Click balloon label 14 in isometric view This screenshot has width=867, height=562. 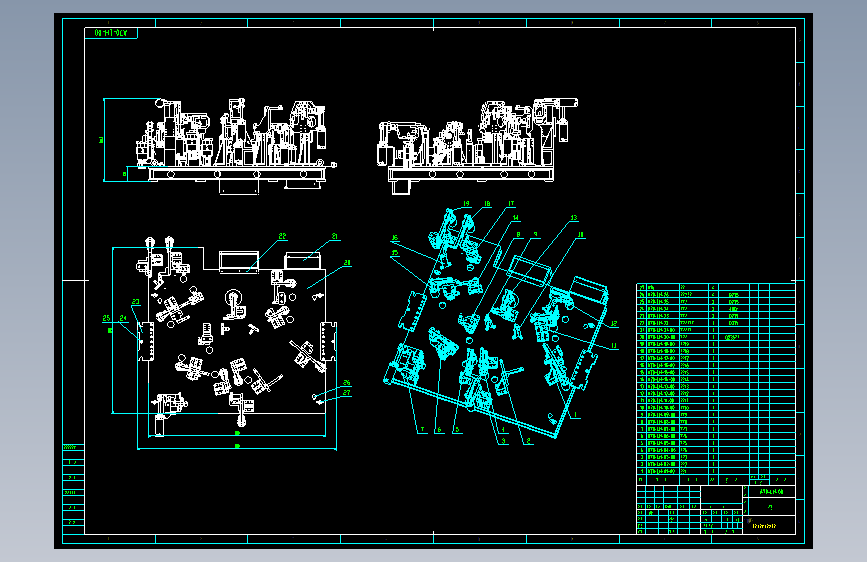(x=515, y=218)
